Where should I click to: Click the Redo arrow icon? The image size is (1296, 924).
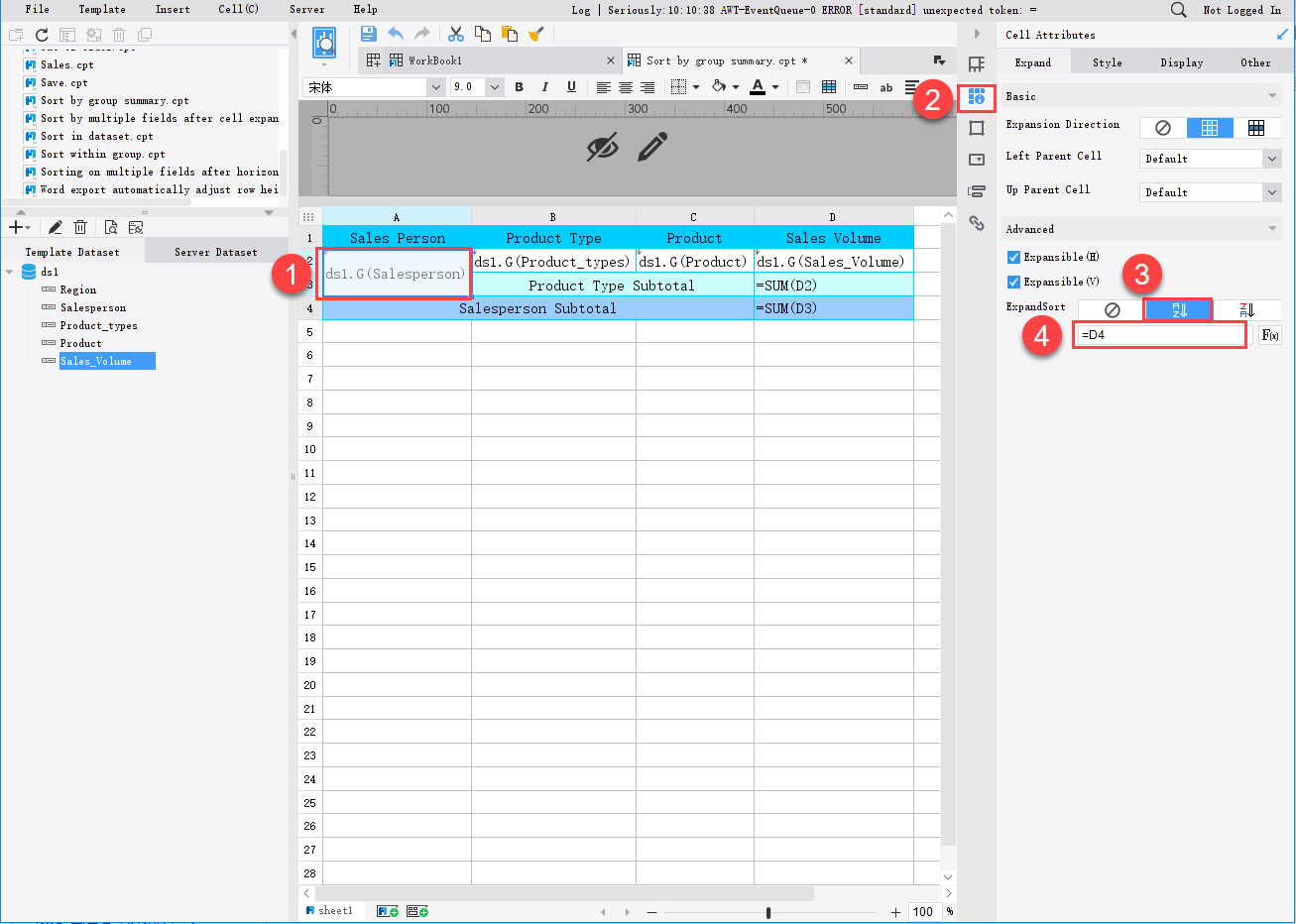[422, 34]
